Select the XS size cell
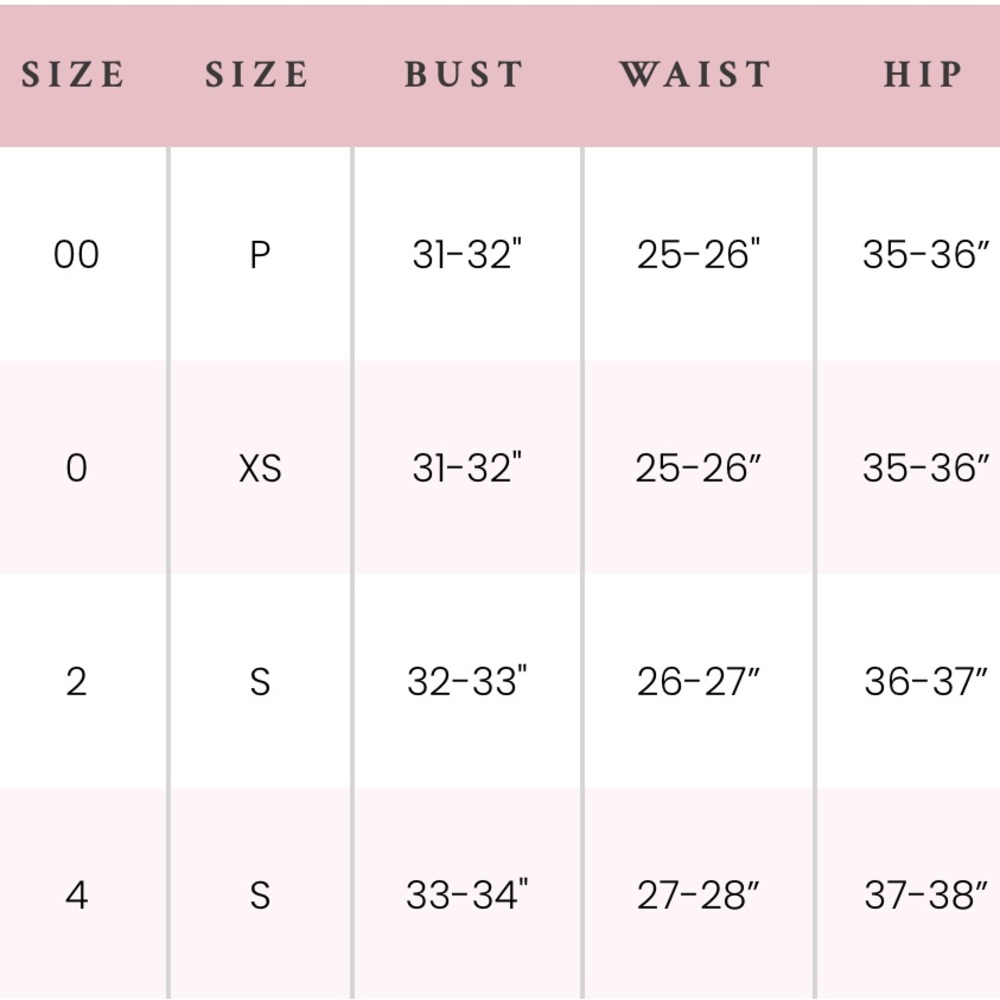 (260, 468)
